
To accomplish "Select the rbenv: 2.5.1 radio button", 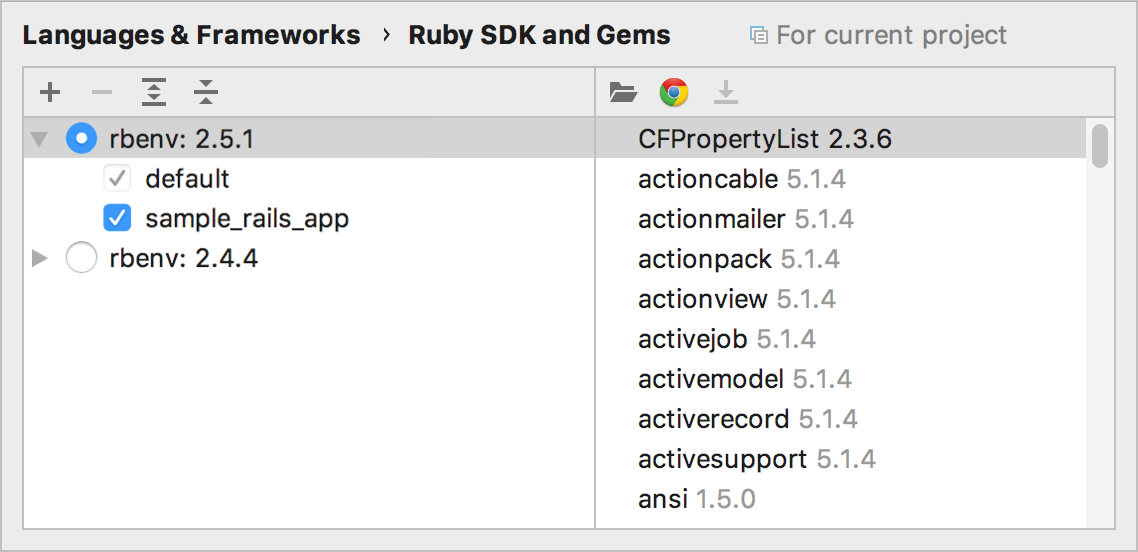I will coord(81,139).
